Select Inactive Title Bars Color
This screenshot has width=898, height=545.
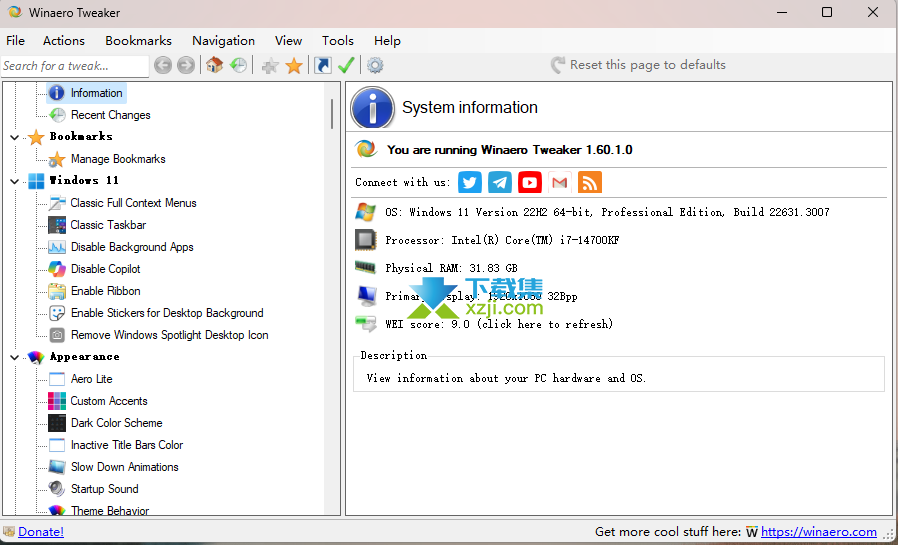(x=127, y=445)
